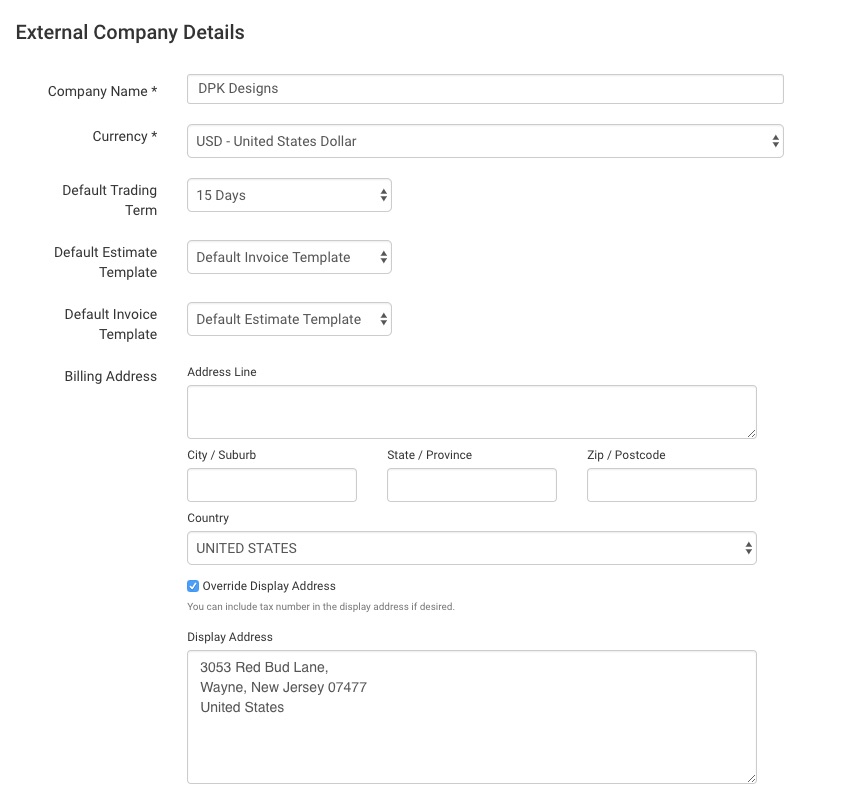Focus the State / Province input box
Screen dimensions: 868x795
(x=472, y=485)
